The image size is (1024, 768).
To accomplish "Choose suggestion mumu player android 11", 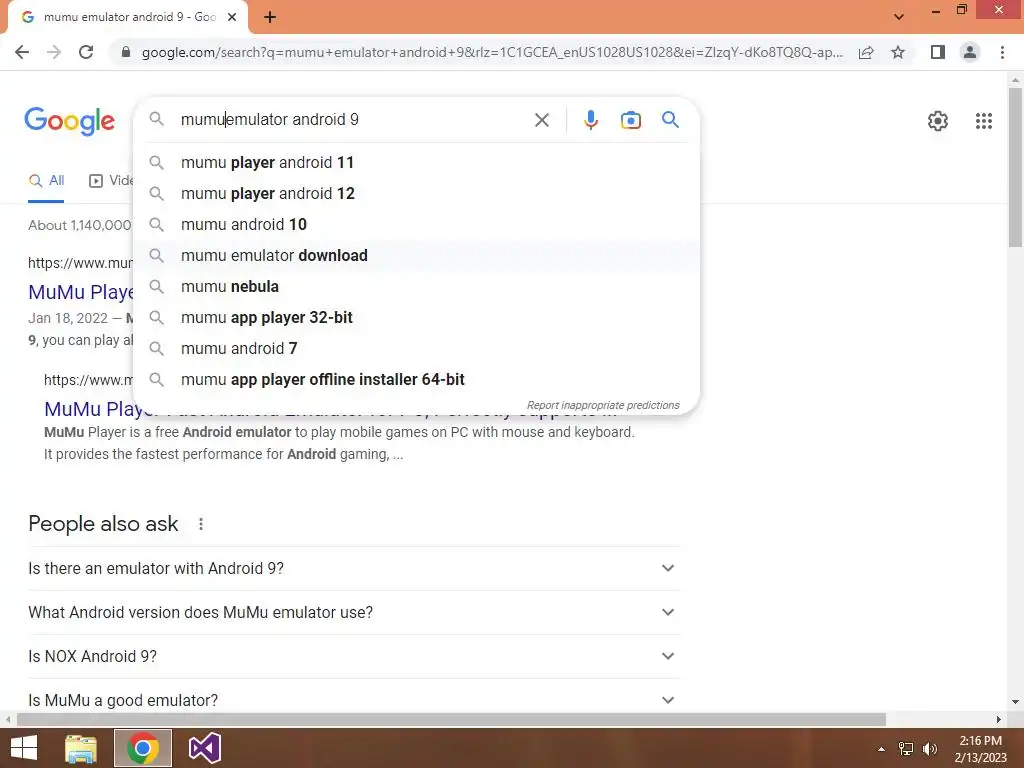I will tap(416, 162).
